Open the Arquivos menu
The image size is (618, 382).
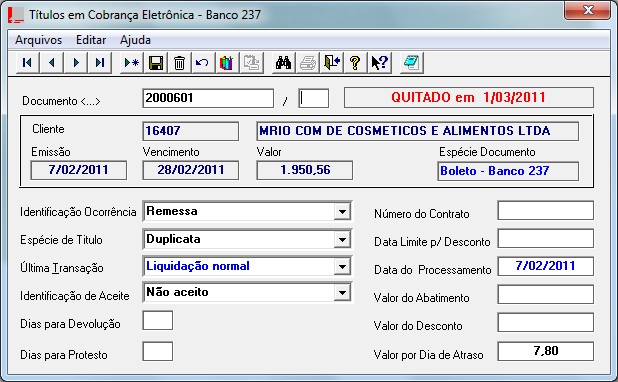(39, 40)
